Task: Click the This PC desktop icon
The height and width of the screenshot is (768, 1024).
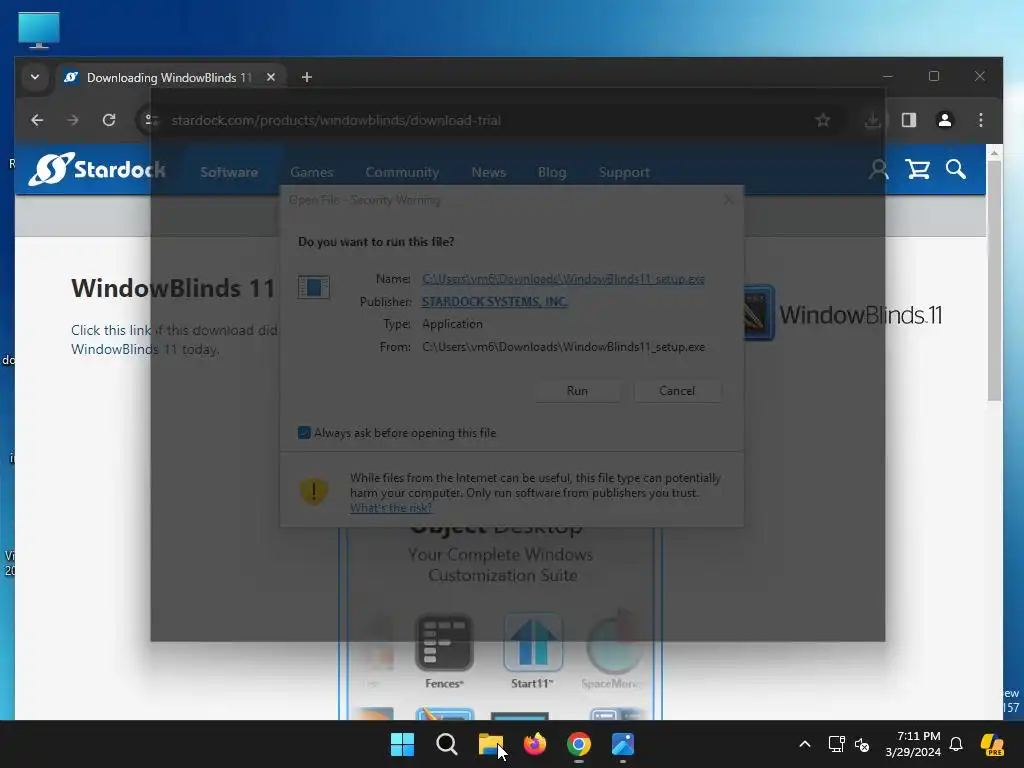Action: 39,30
